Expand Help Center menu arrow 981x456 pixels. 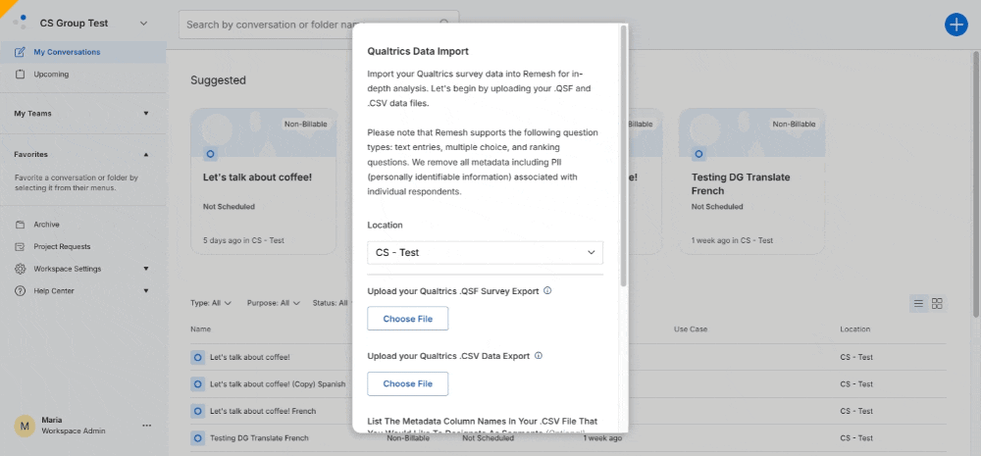pos(146,291)
